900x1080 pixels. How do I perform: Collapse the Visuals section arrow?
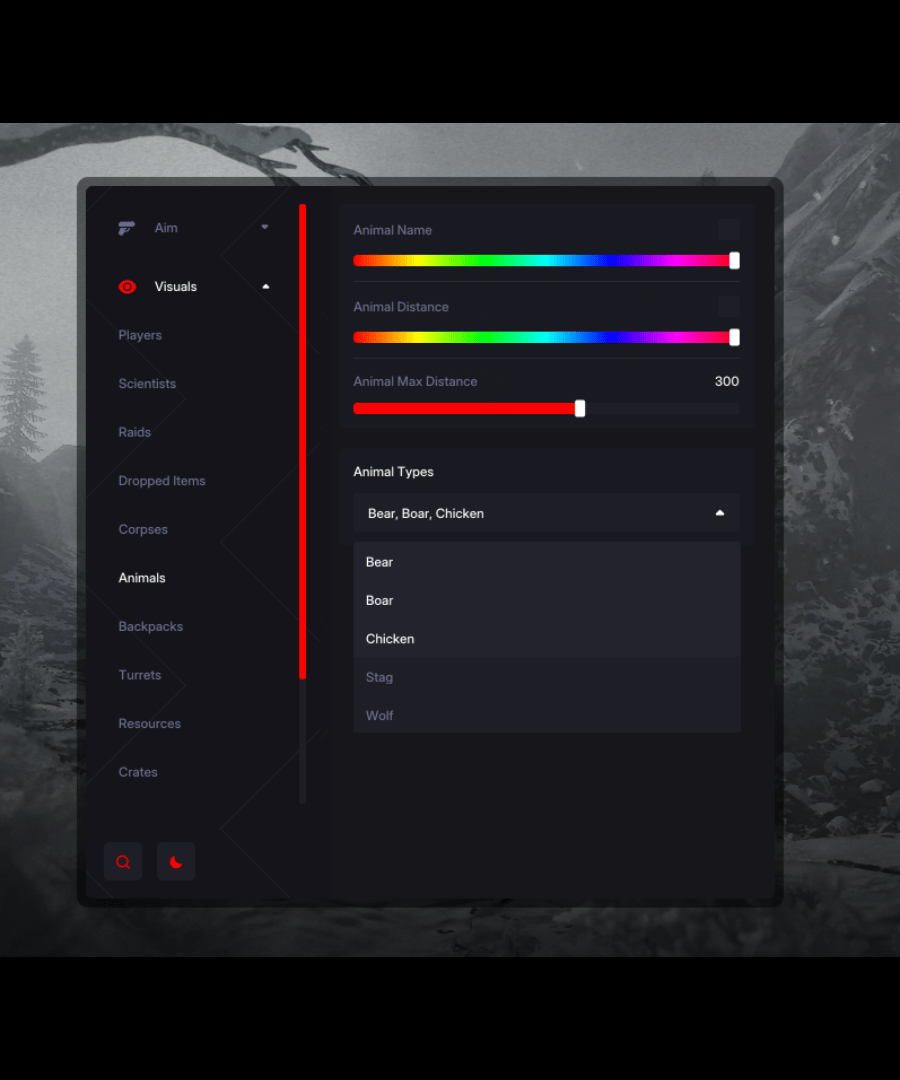click(265, 287)
